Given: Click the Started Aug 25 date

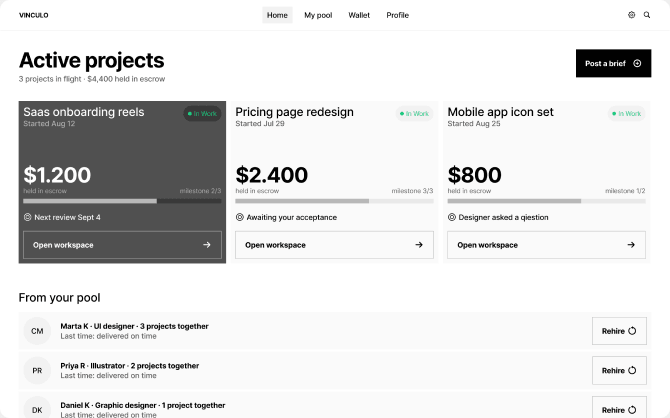Looking at the screenshot, I should pyautogui.click(x=473, y=124).
